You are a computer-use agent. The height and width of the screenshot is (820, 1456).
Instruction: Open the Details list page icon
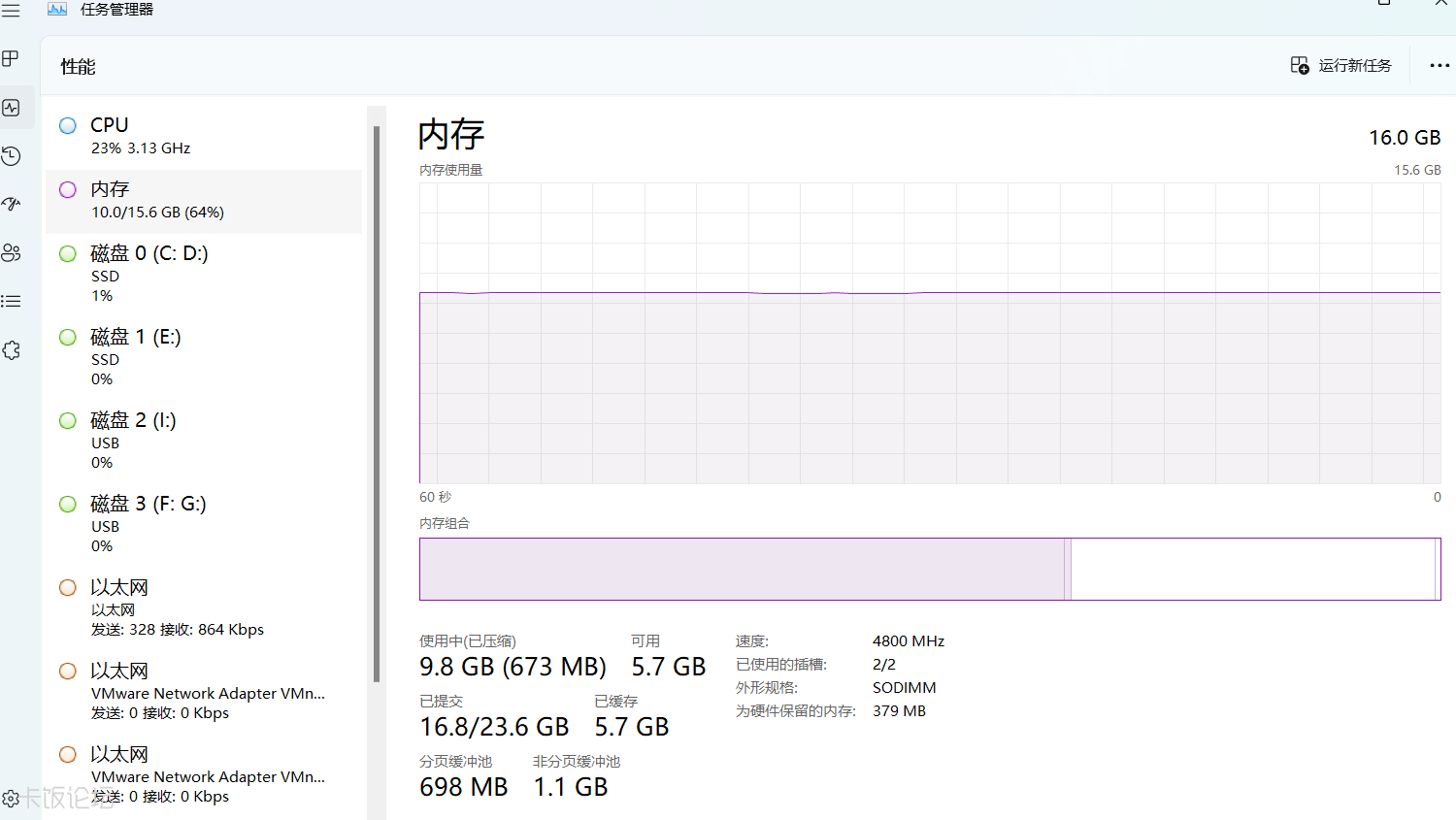(x=11, y=301)
